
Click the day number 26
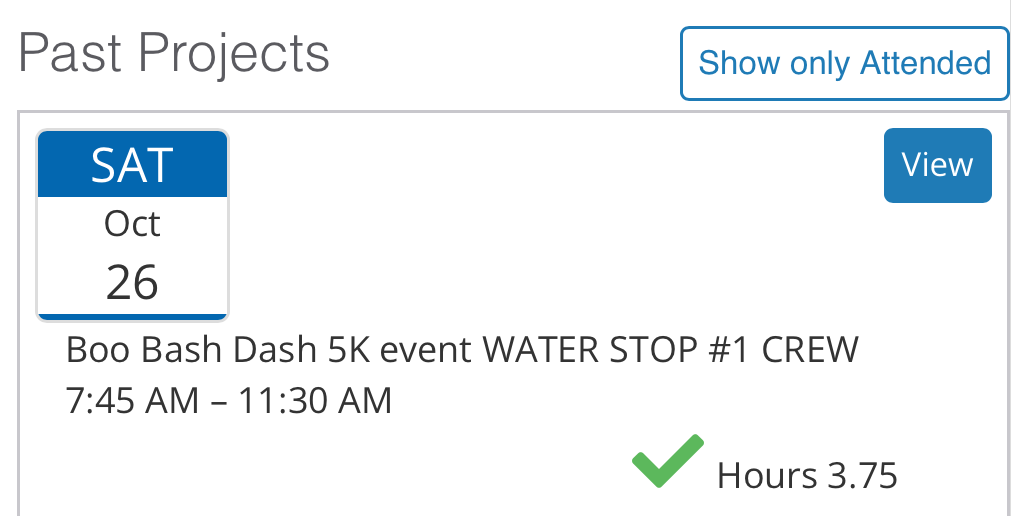tap(133, 282)
